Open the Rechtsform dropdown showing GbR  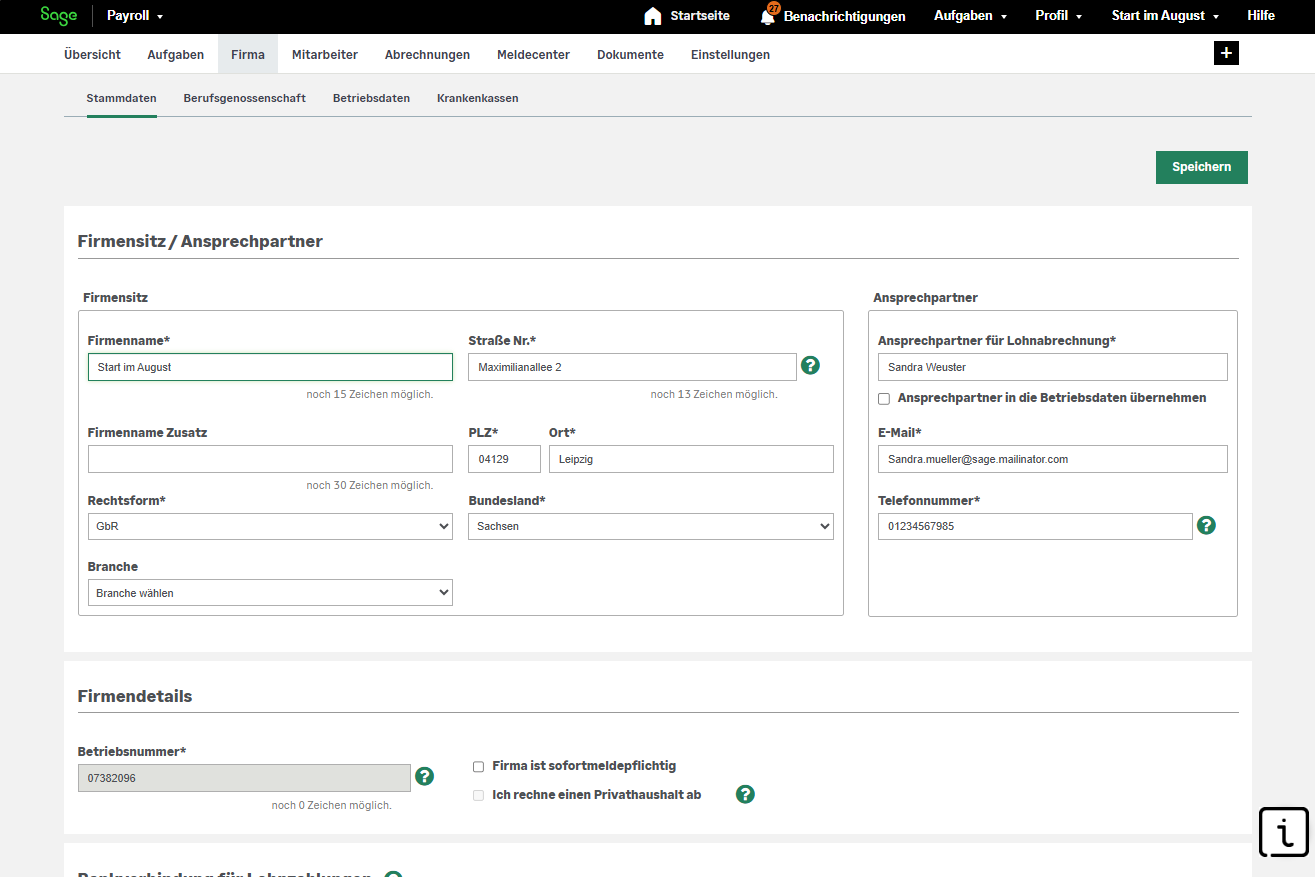[x=270, y=526]
